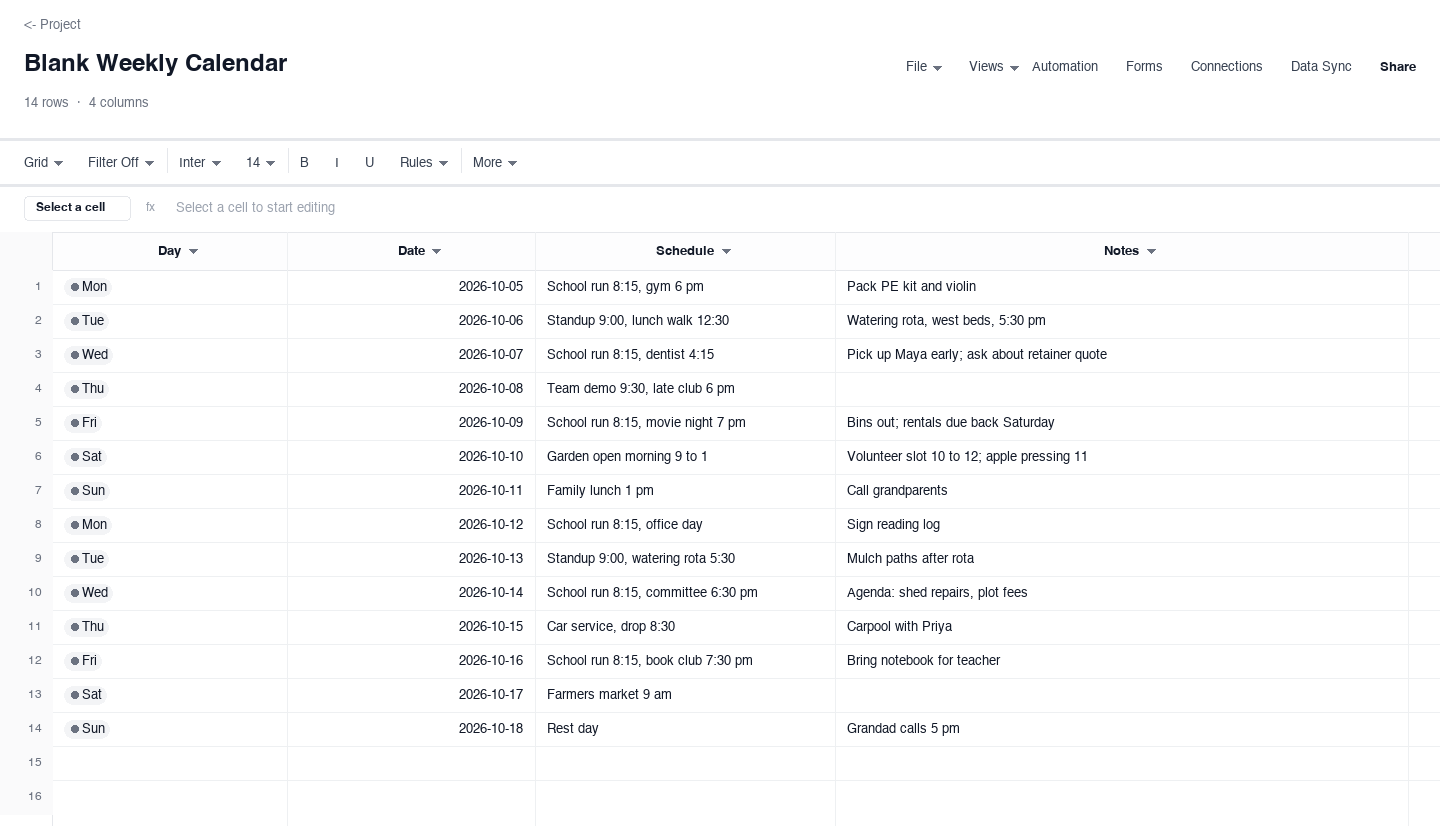The height and width of the screenshot is (826, 1440).
Task: Open the Grid view dropdown
Action: click(44, 162)
